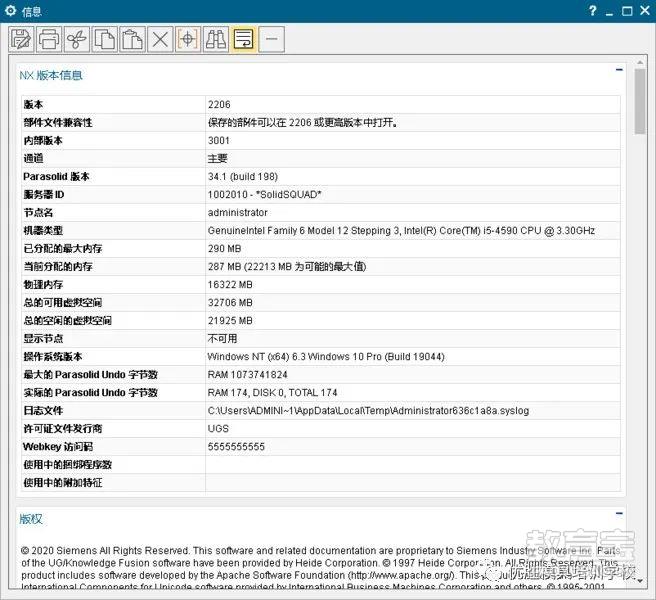
Task: Click the 显示节点 value 不可用
Action: point(223,338)
